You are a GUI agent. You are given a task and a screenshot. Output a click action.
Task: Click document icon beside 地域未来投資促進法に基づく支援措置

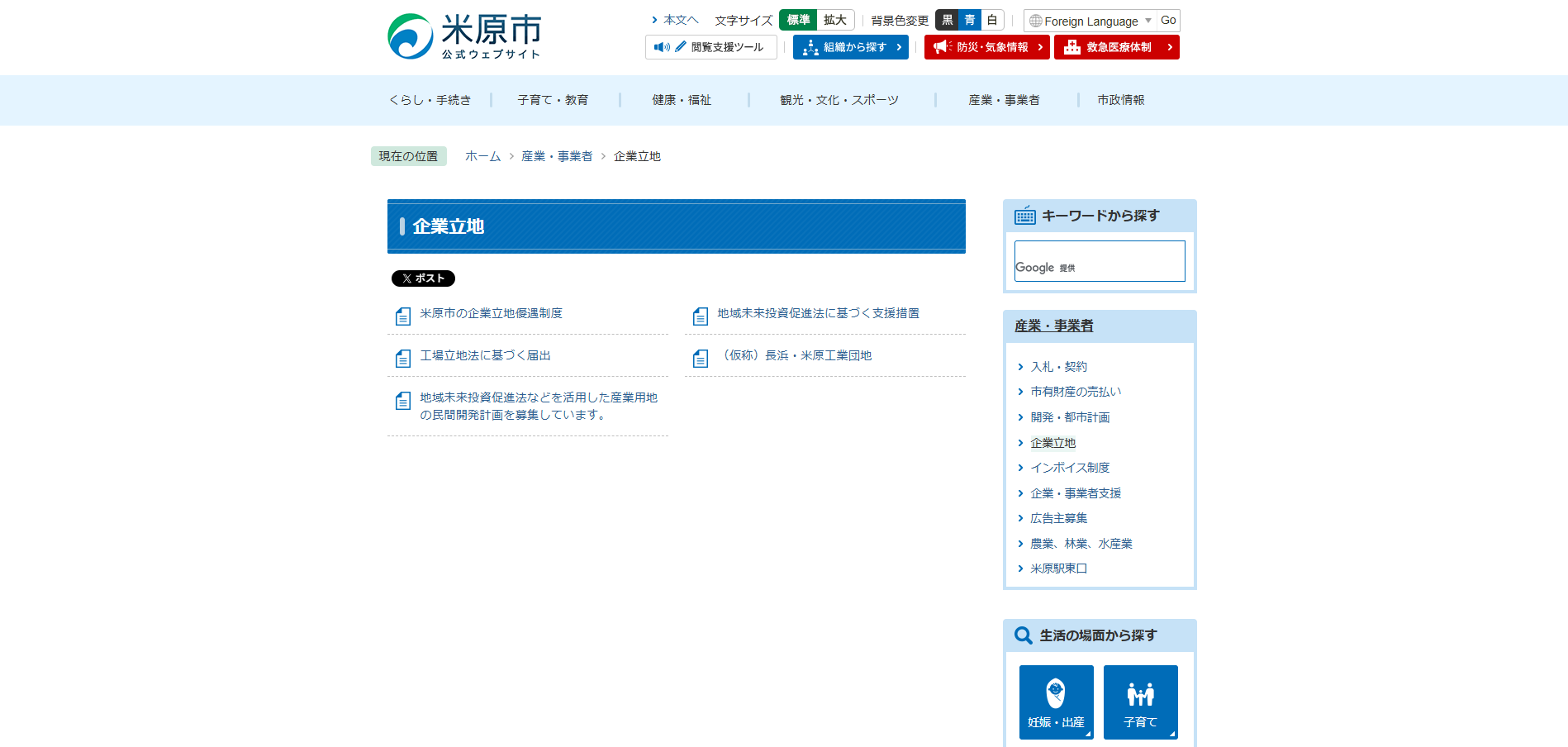click(701, 316)
